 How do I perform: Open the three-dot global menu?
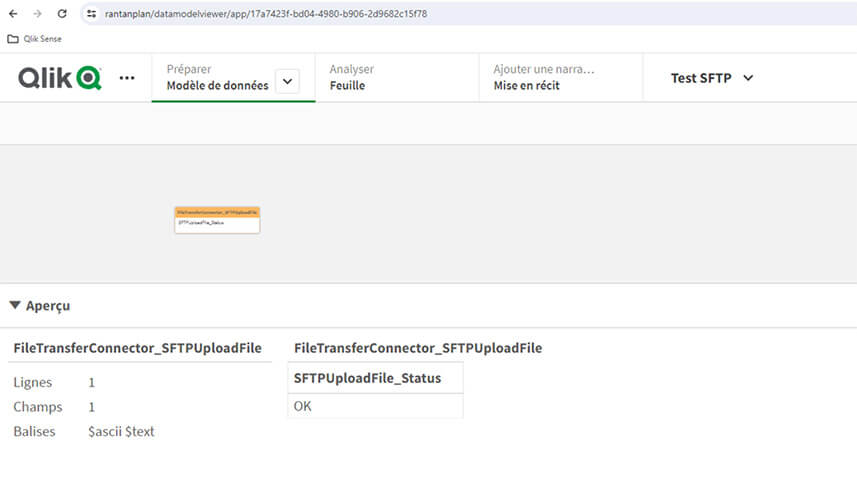[127, 78]
